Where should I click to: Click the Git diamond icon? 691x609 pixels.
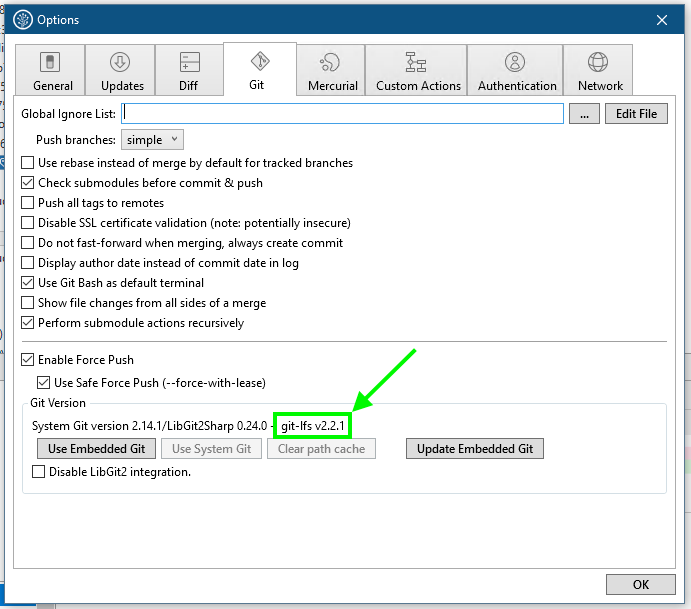click(x=260, y=61)
